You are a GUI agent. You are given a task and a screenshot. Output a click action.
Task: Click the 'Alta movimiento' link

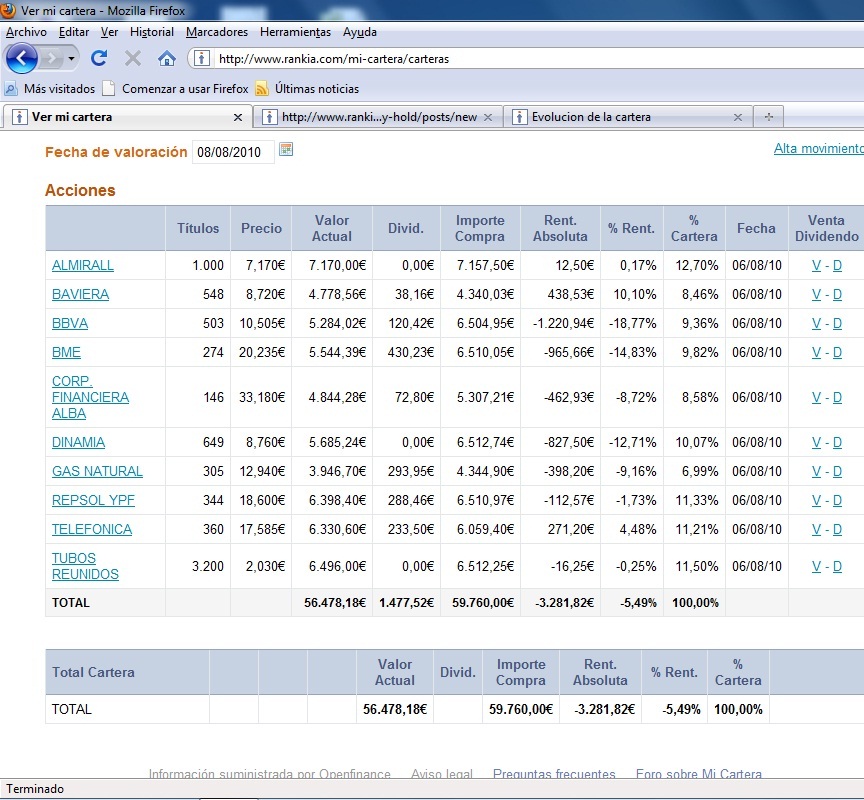[818, 148]
